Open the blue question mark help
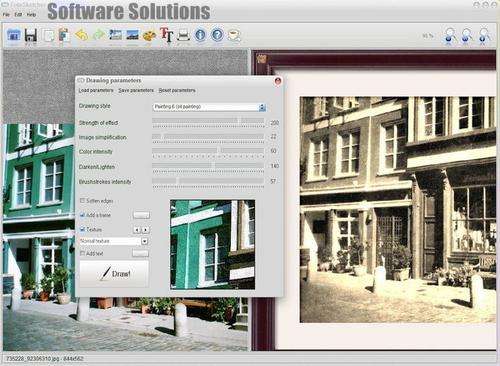 pyautogui.click(x=217, y=35)
